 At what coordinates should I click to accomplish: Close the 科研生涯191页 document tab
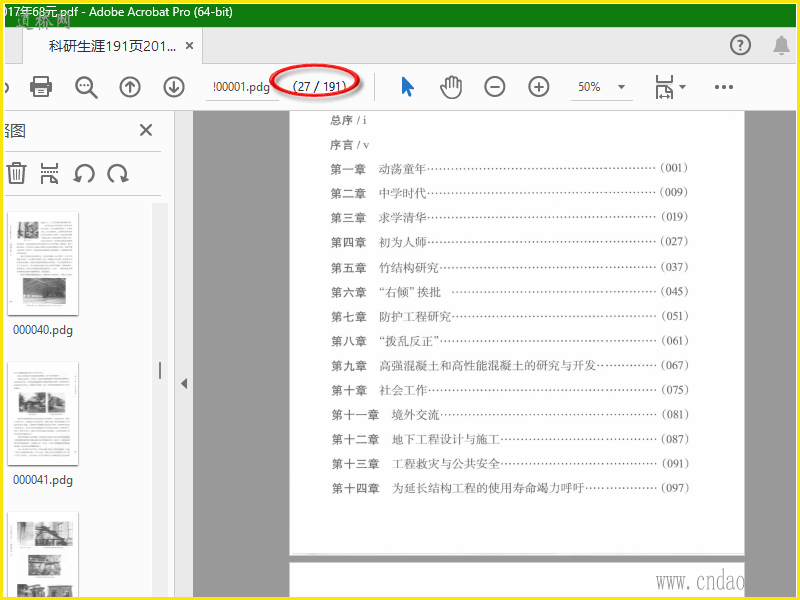189,46
